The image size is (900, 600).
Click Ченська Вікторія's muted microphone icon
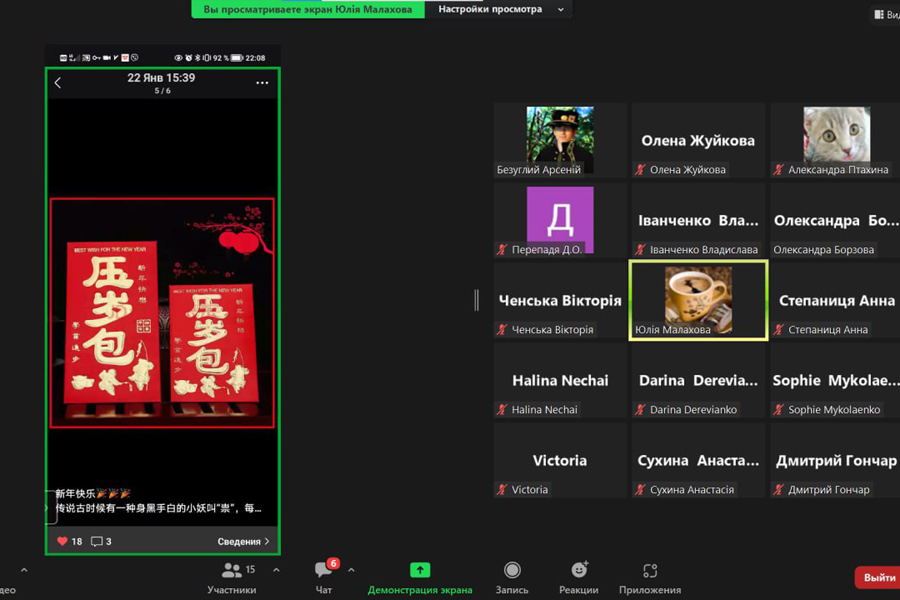pos(502,330)
